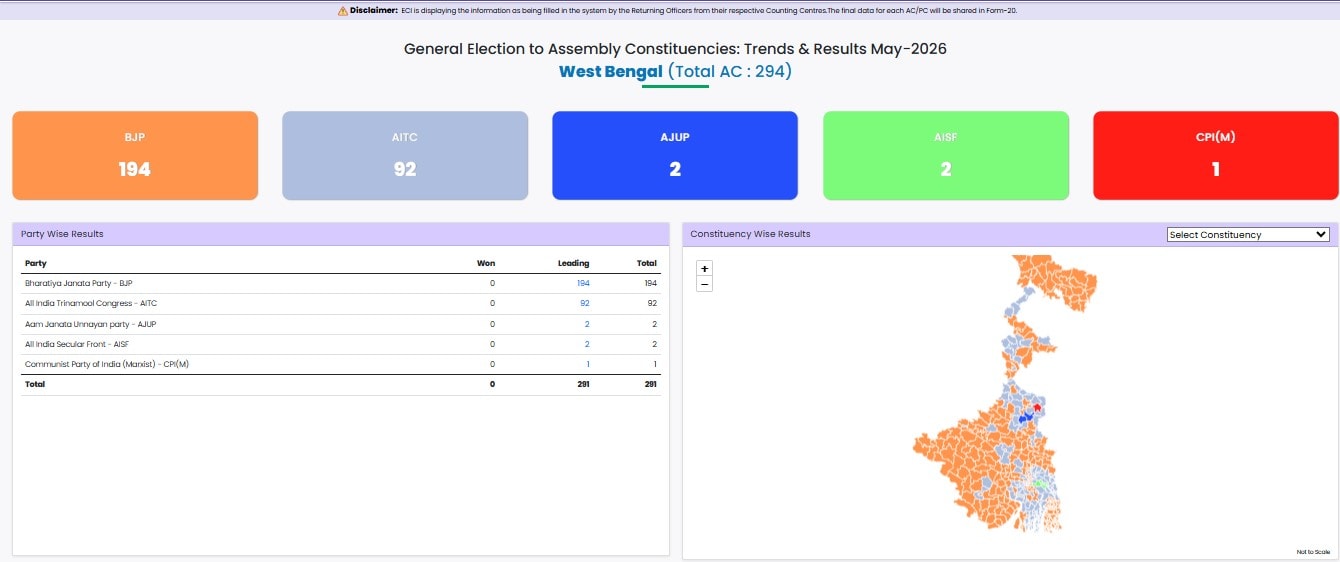Click the Leading column header
The height and width of the screenshot is (562, 1340).
point(574,263)
